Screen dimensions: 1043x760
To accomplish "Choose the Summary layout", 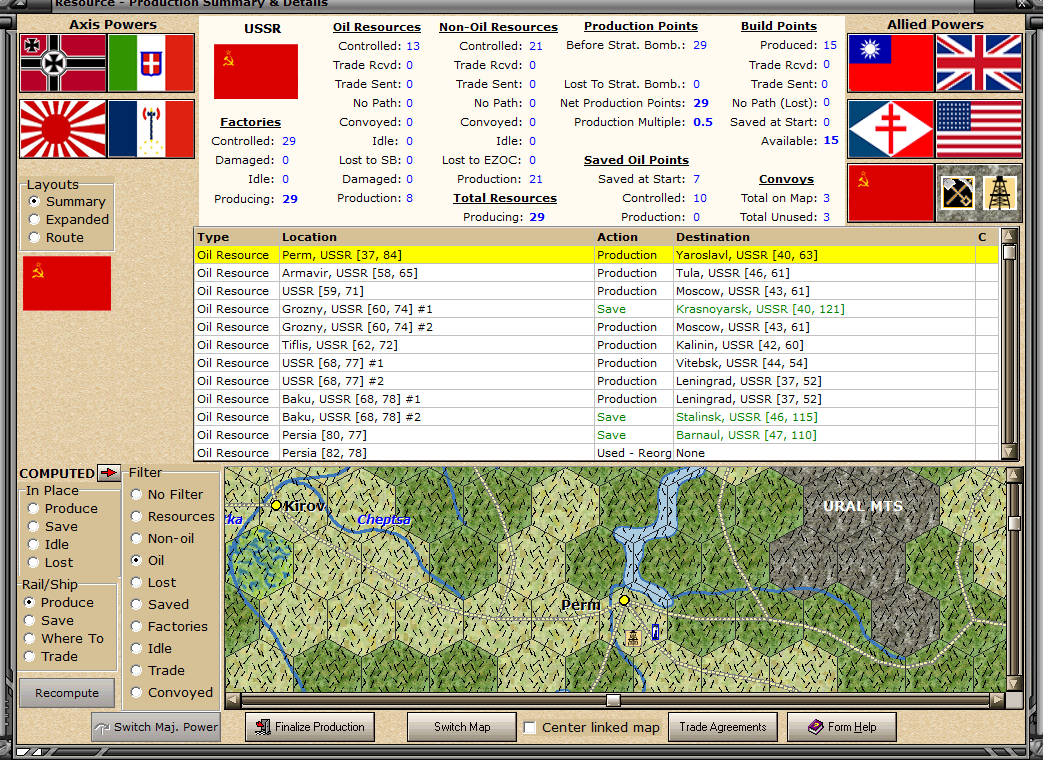I will click(x=67, y=201).
